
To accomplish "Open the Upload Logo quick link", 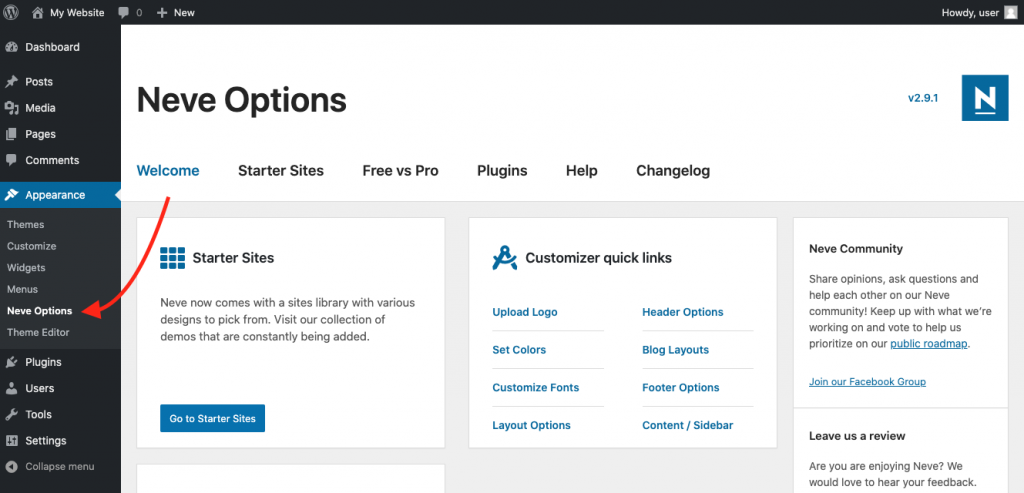I will pos(525,312).
